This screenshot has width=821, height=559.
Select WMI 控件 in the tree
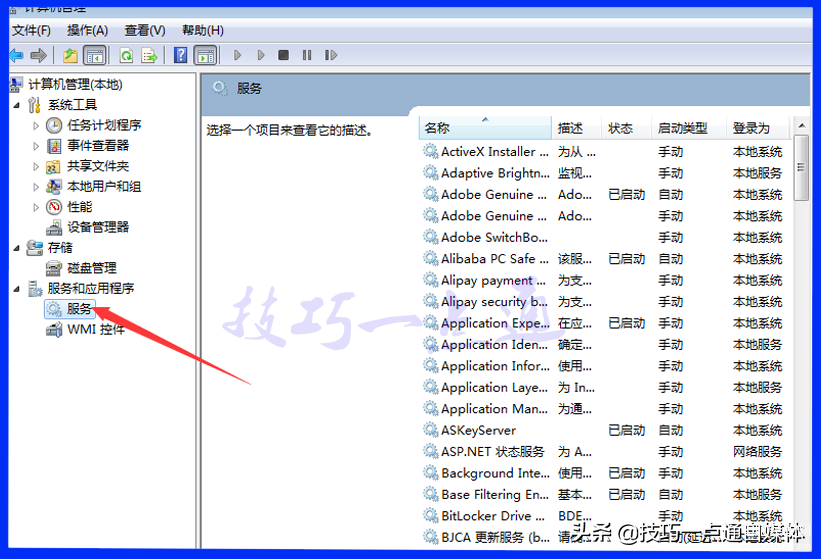(x=96, y=329)
